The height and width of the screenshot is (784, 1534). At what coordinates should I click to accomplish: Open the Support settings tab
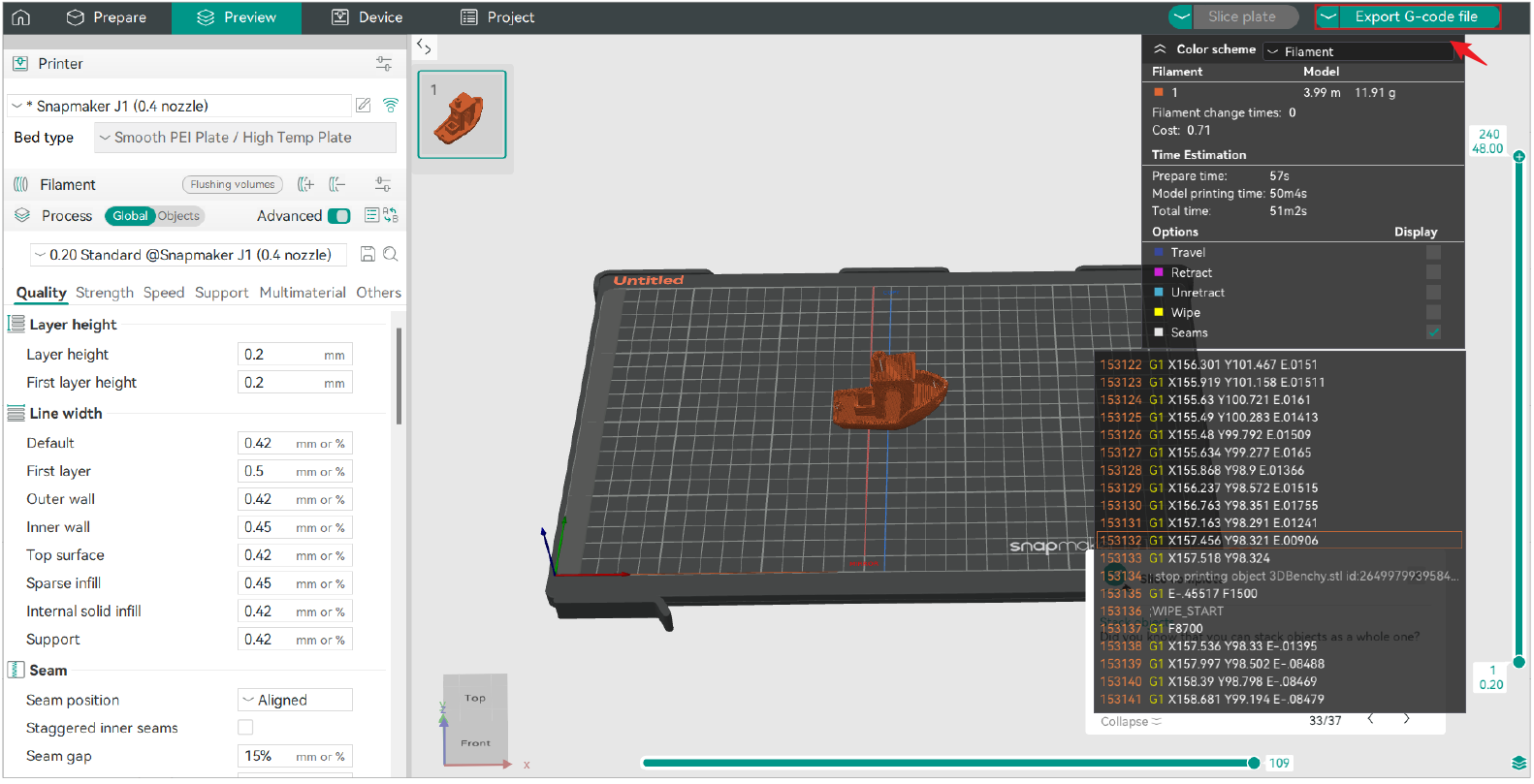(x=222, y=293)
